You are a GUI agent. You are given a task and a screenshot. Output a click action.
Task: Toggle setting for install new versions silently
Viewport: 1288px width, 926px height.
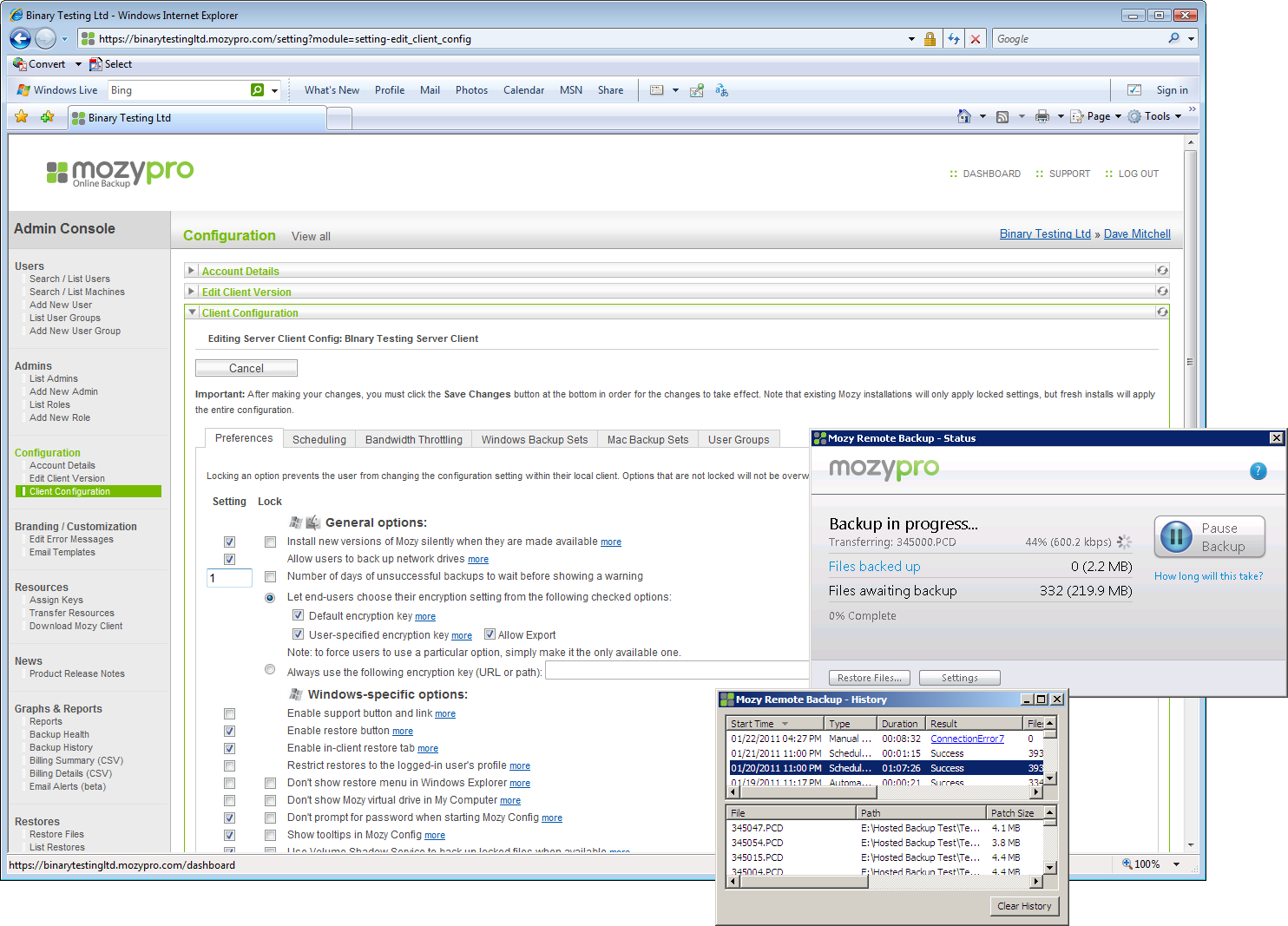[x=229, y=542]
